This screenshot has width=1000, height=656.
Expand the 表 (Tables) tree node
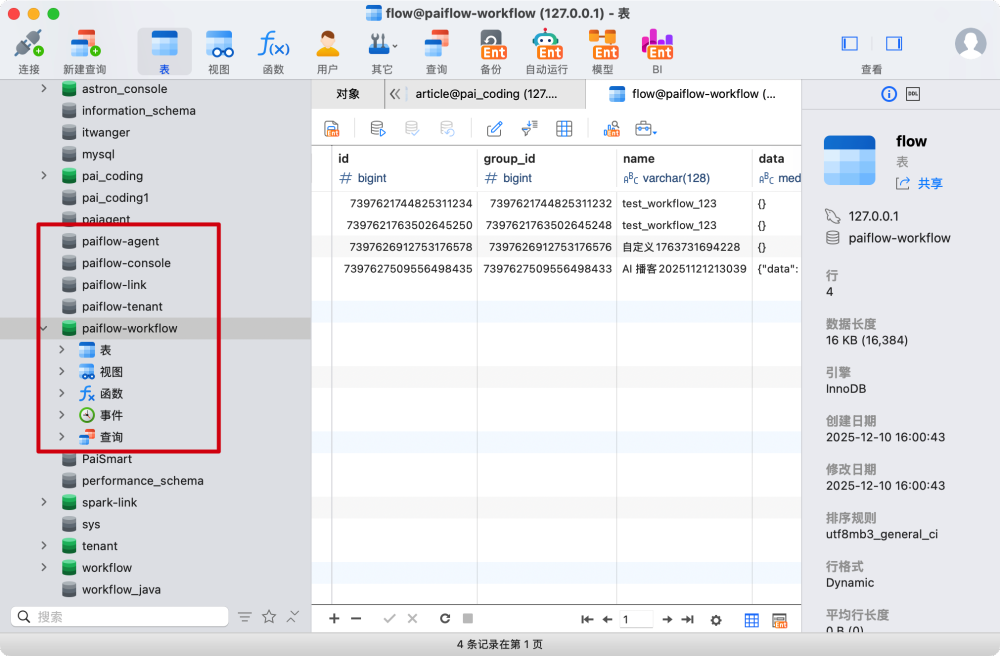[61, 350]
